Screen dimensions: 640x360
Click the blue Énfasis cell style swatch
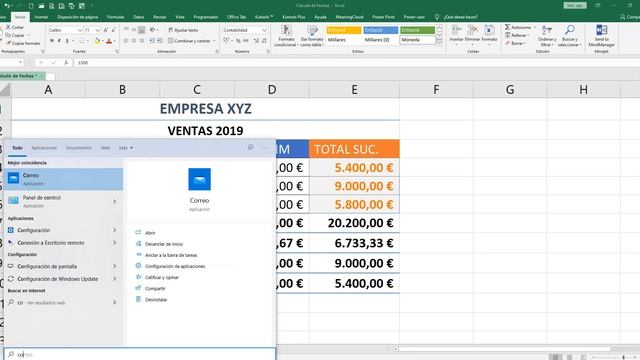coord(380,30)
